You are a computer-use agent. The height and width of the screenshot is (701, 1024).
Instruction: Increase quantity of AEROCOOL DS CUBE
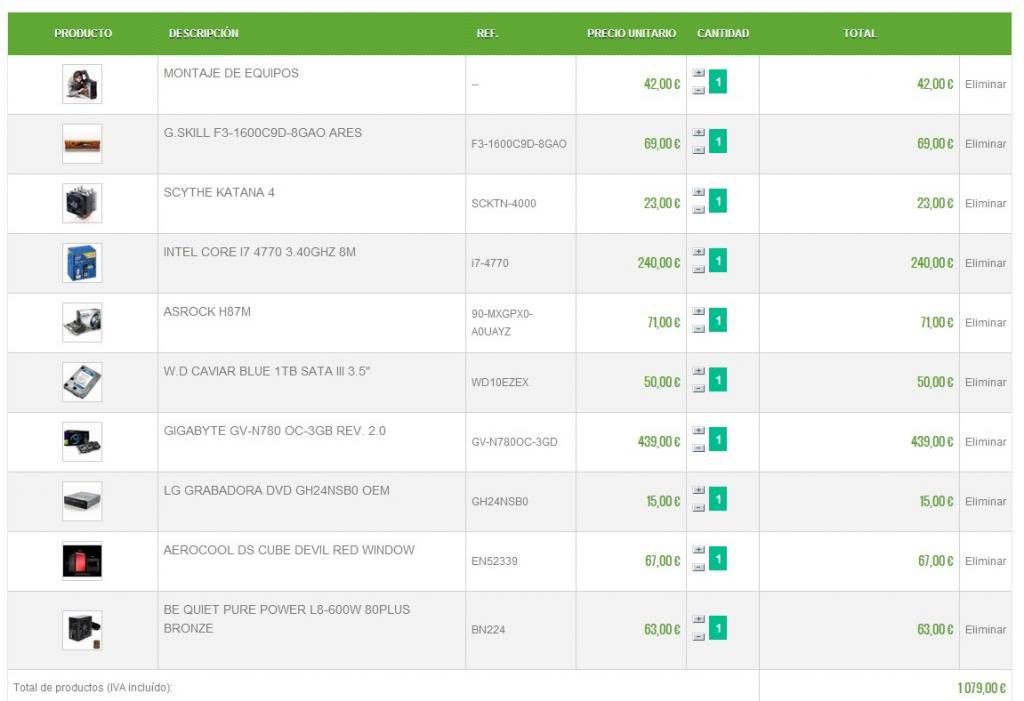pos(699,550)
